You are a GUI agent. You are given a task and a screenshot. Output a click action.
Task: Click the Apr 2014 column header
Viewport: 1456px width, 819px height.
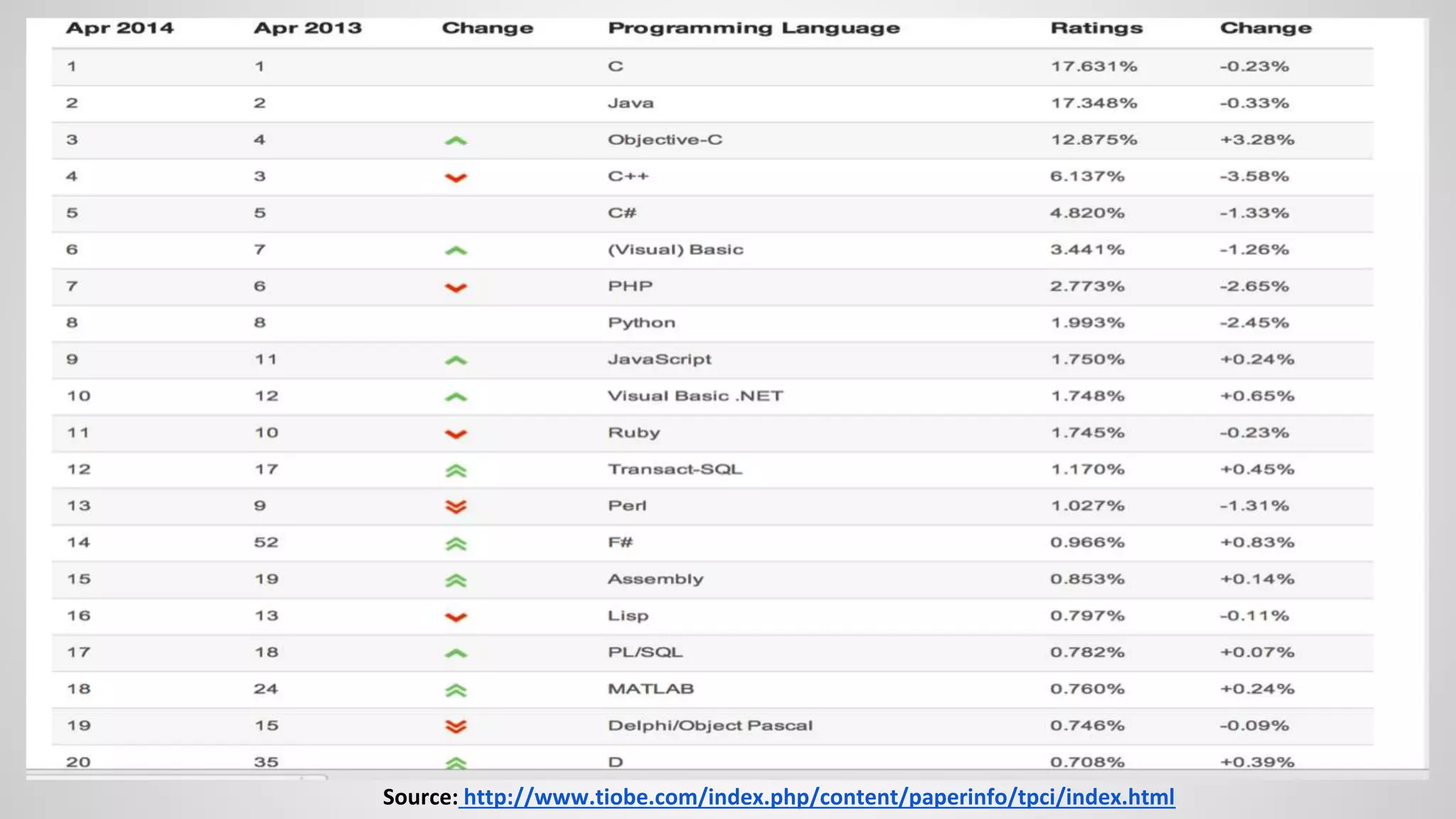(x=120, y=28)
